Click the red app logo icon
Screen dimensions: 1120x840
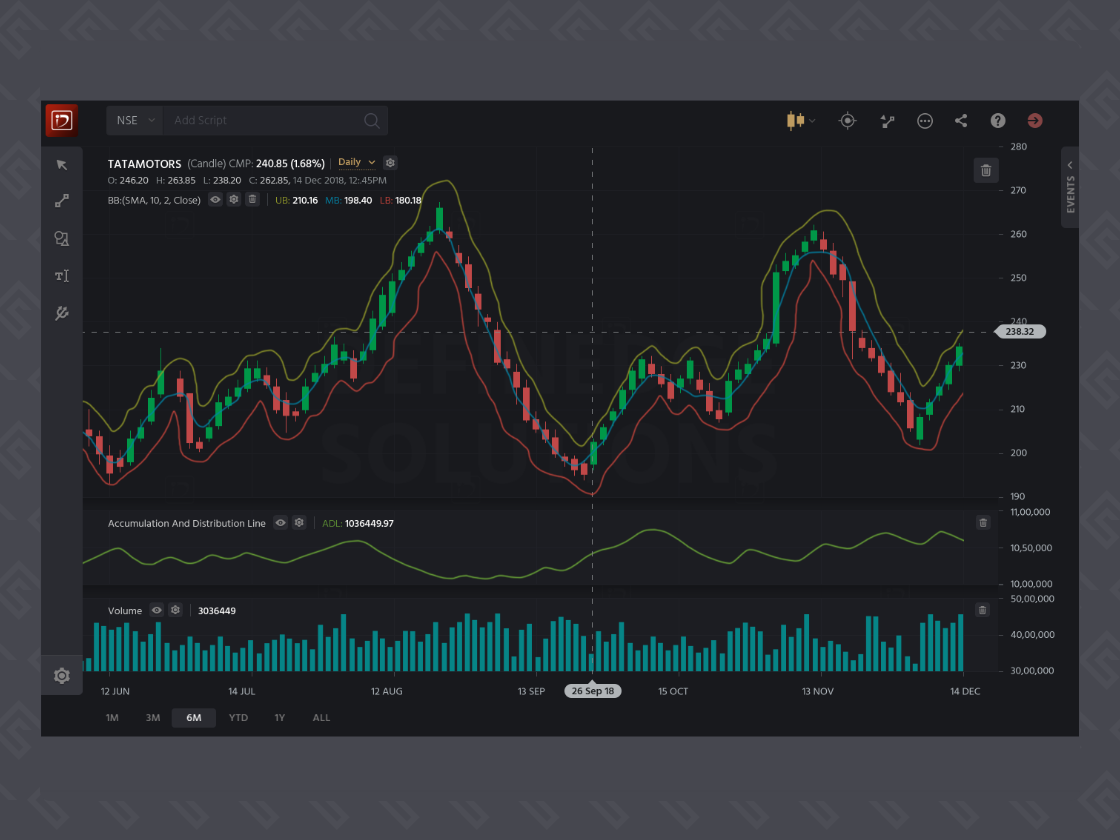61,120
